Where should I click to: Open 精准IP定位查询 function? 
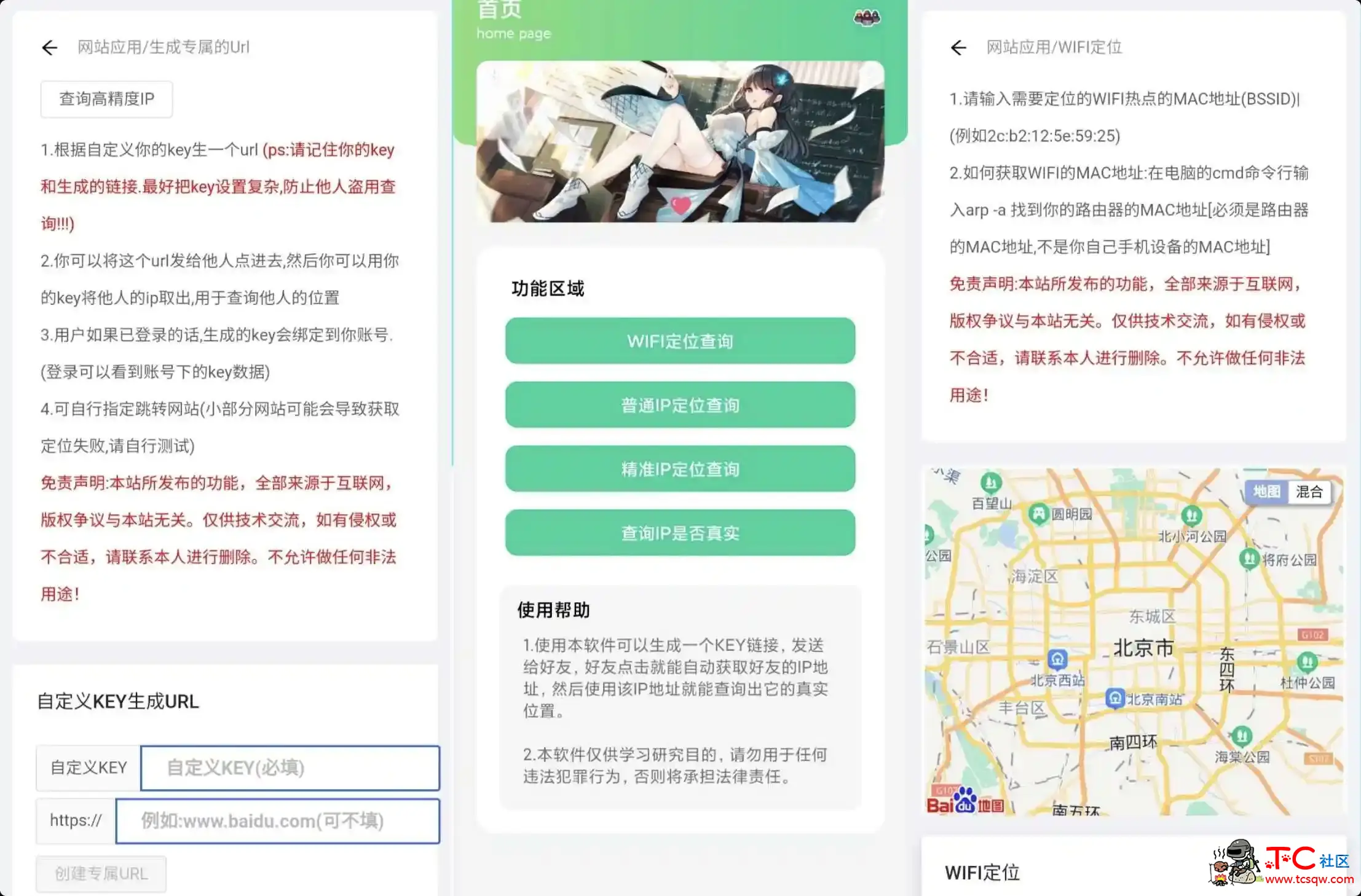click(x=680, y=469)
